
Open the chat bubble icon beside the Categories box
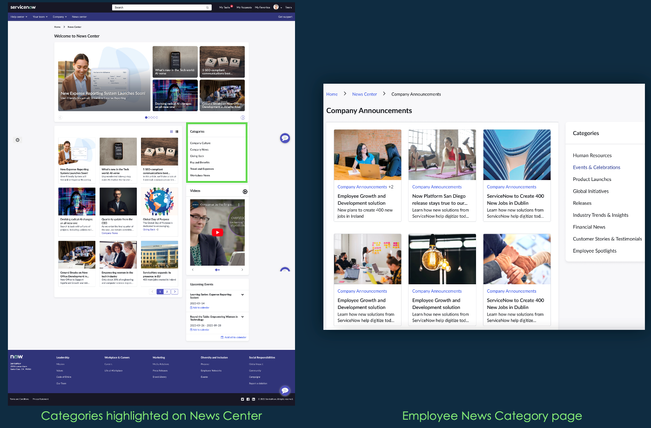[285, 138]
